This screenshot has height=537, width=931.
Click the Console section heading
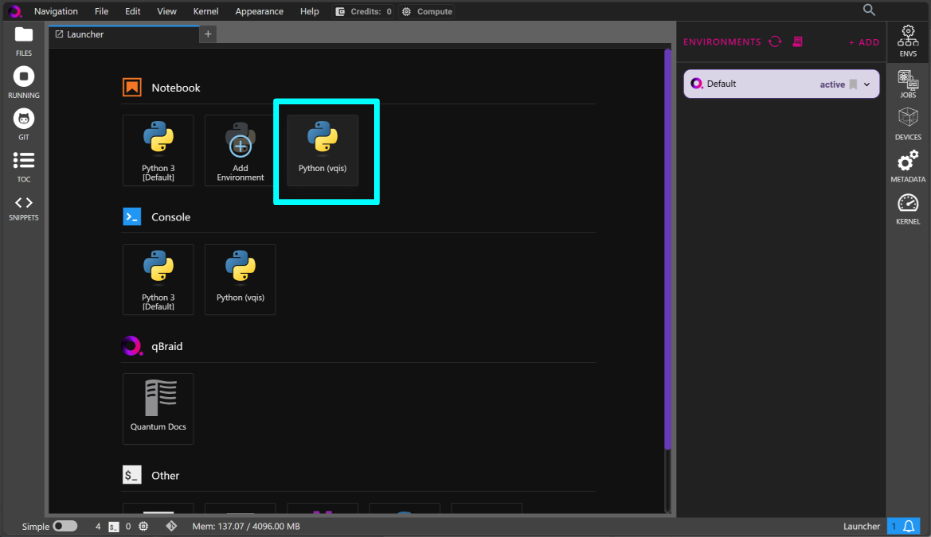tap(170, 217)
